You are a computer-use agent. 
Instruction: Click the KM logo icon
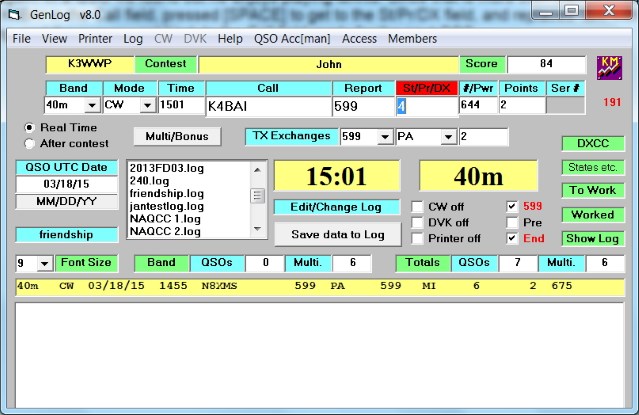(x=608, y=65)
